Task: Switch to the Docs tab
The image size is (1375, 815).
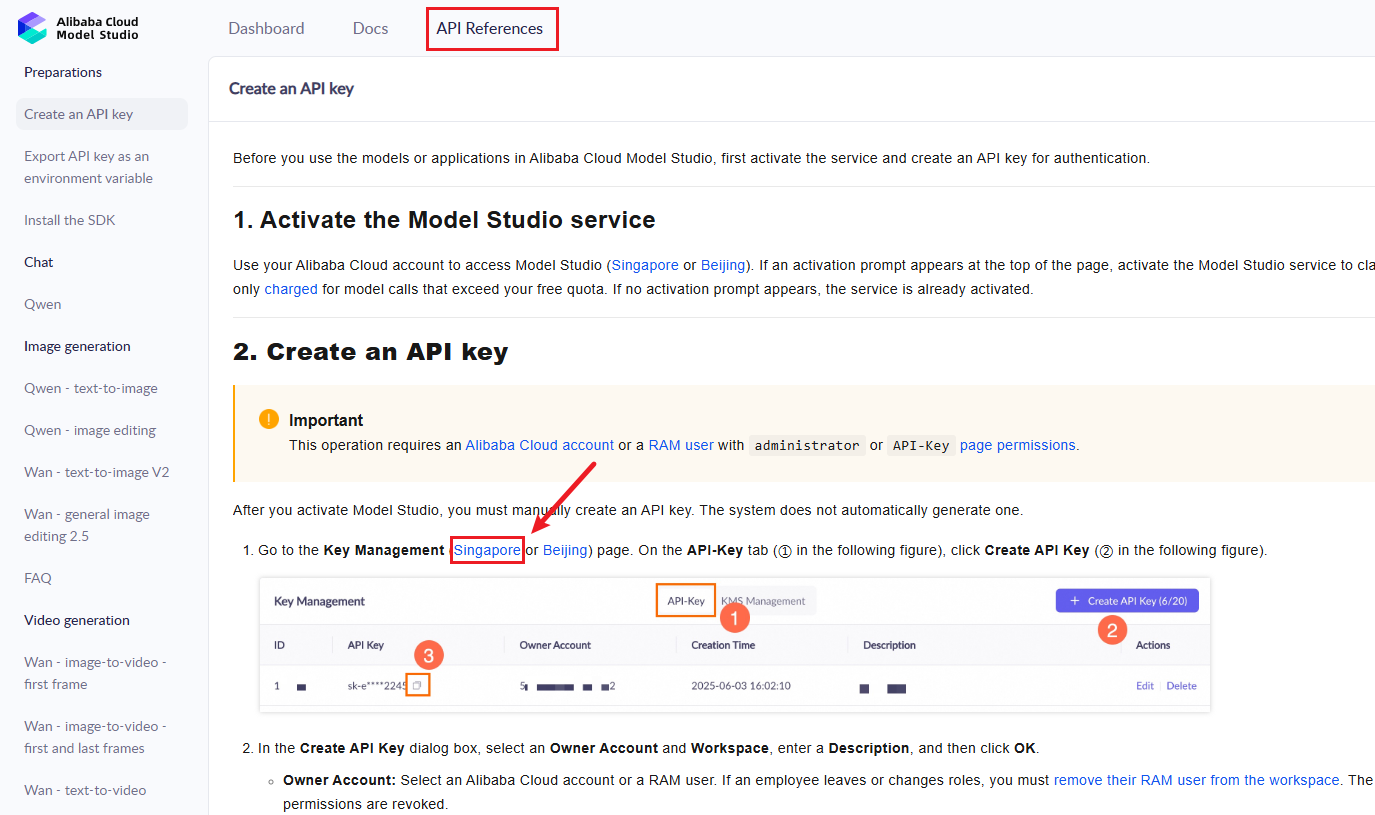Action: click(370, 28)
